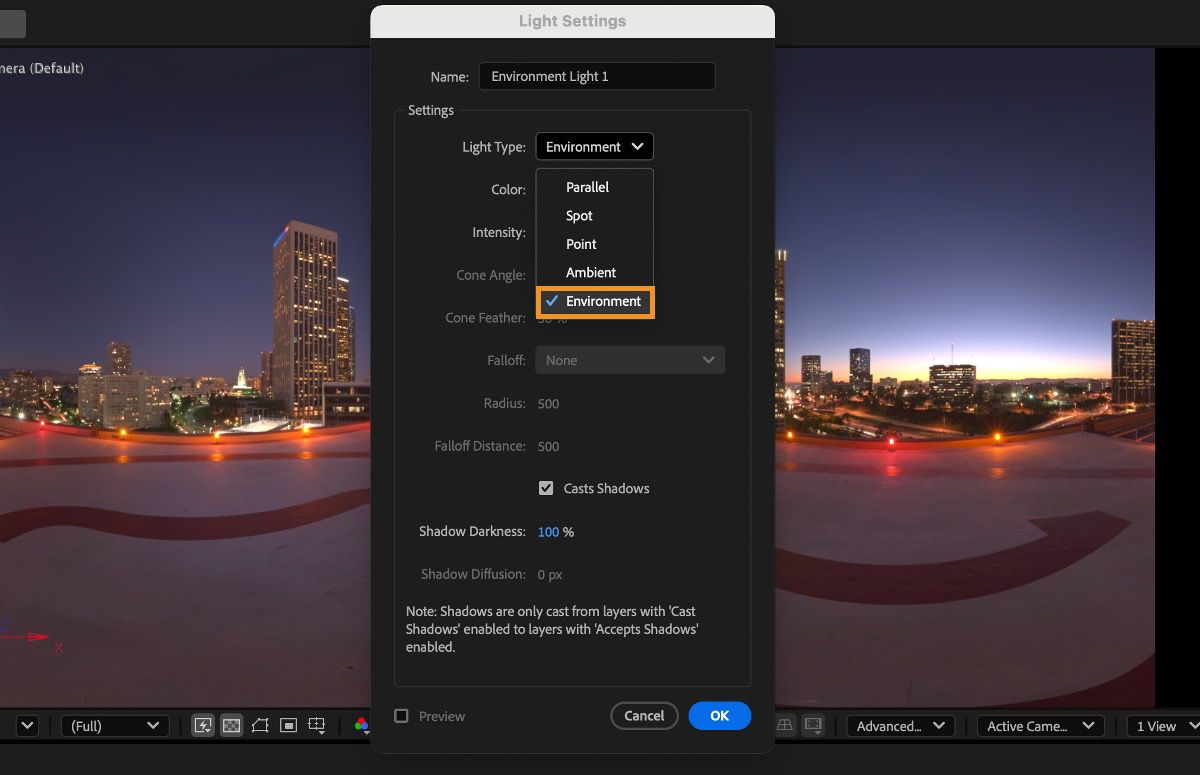This screenshot has width=1200, height=775.
Task: Toggle the transparency grid icon
Action: click(x=231, y=726)
